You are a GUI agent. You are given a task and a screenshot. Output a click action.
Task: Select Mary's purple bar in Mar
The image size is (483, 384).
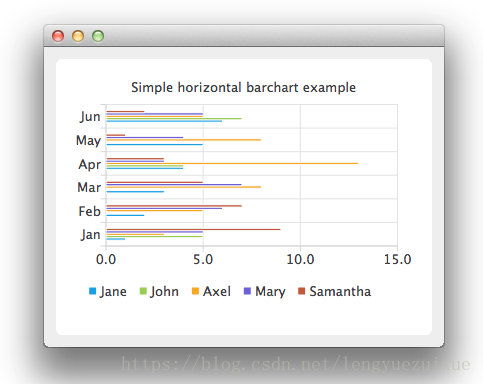pos(174,185)
